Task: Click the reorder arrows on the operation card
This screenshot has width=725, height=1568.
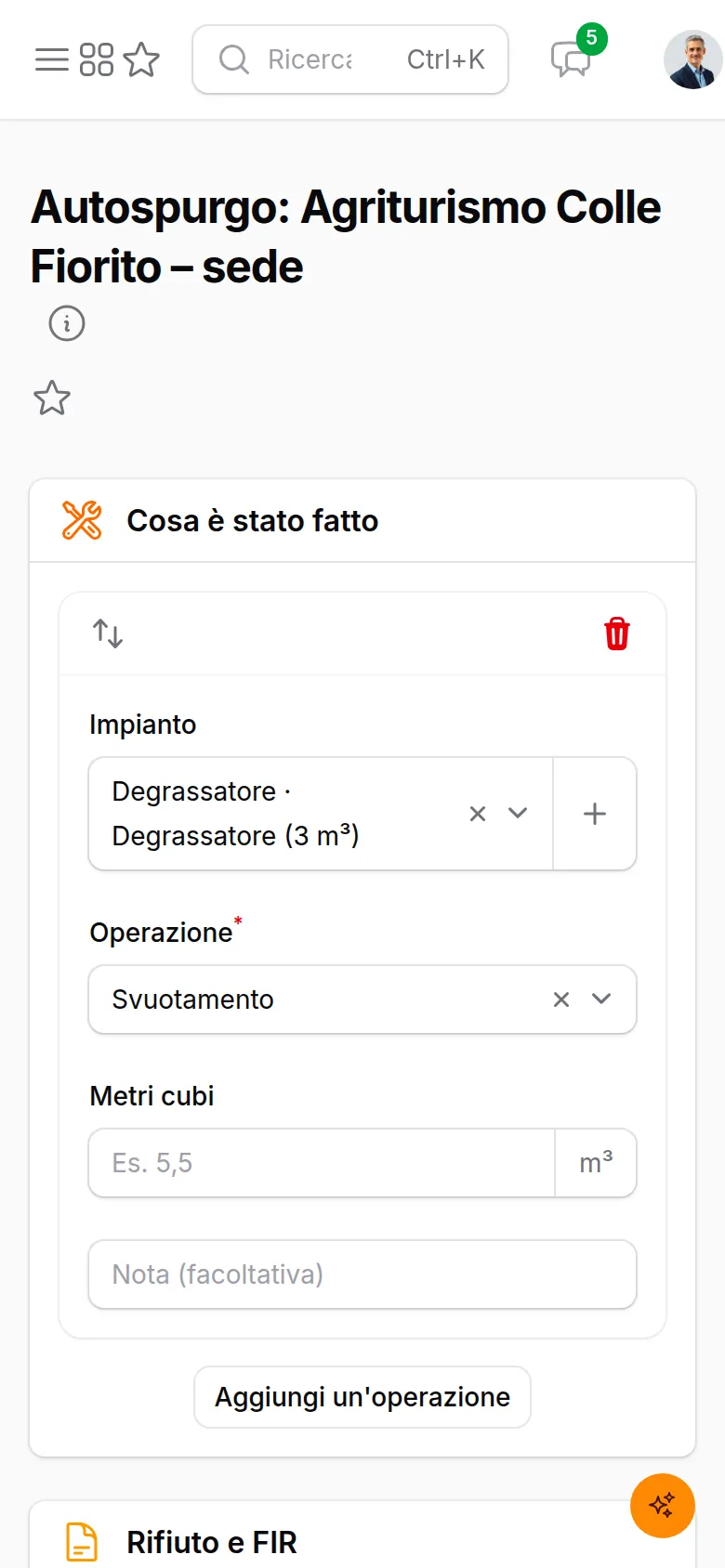Action: [108, 634]
